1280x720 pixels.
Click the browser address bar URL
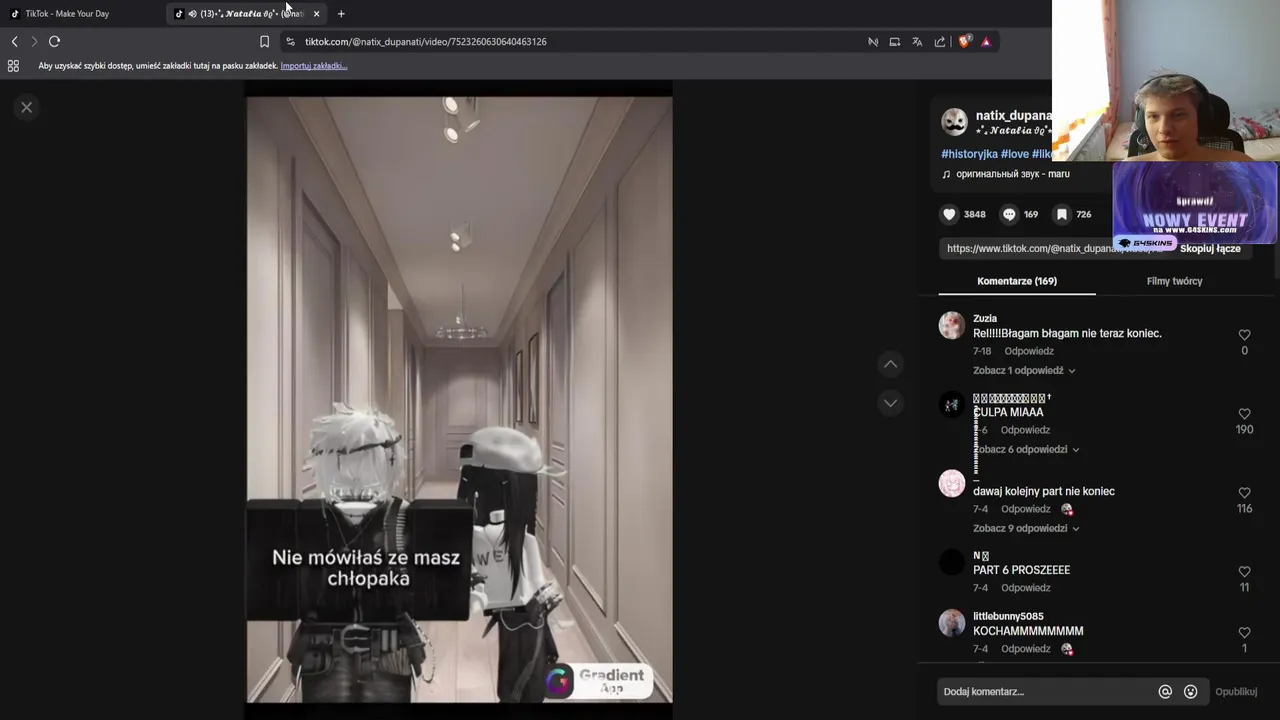[426, 42]
